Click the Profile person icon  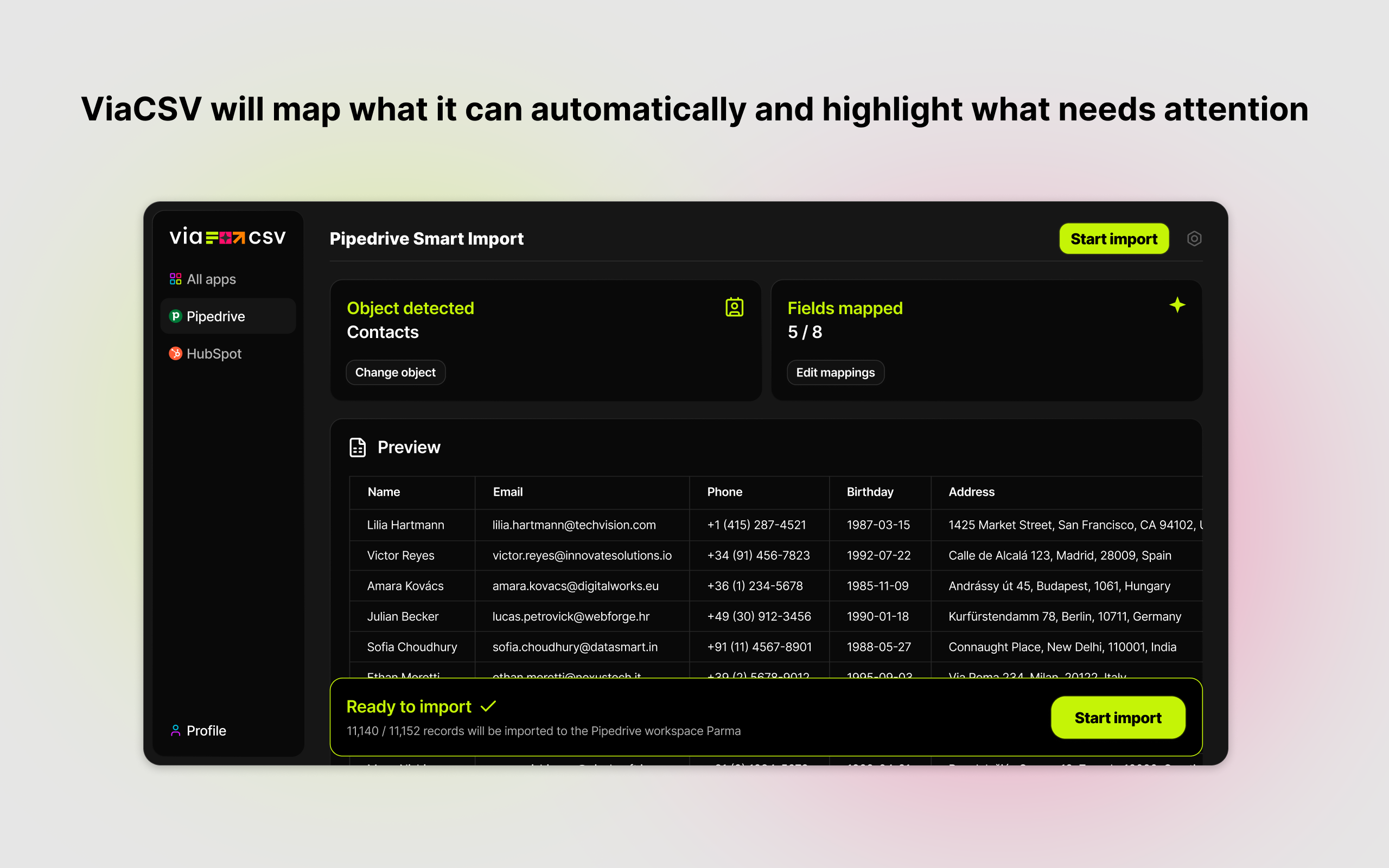pos(175,730)
